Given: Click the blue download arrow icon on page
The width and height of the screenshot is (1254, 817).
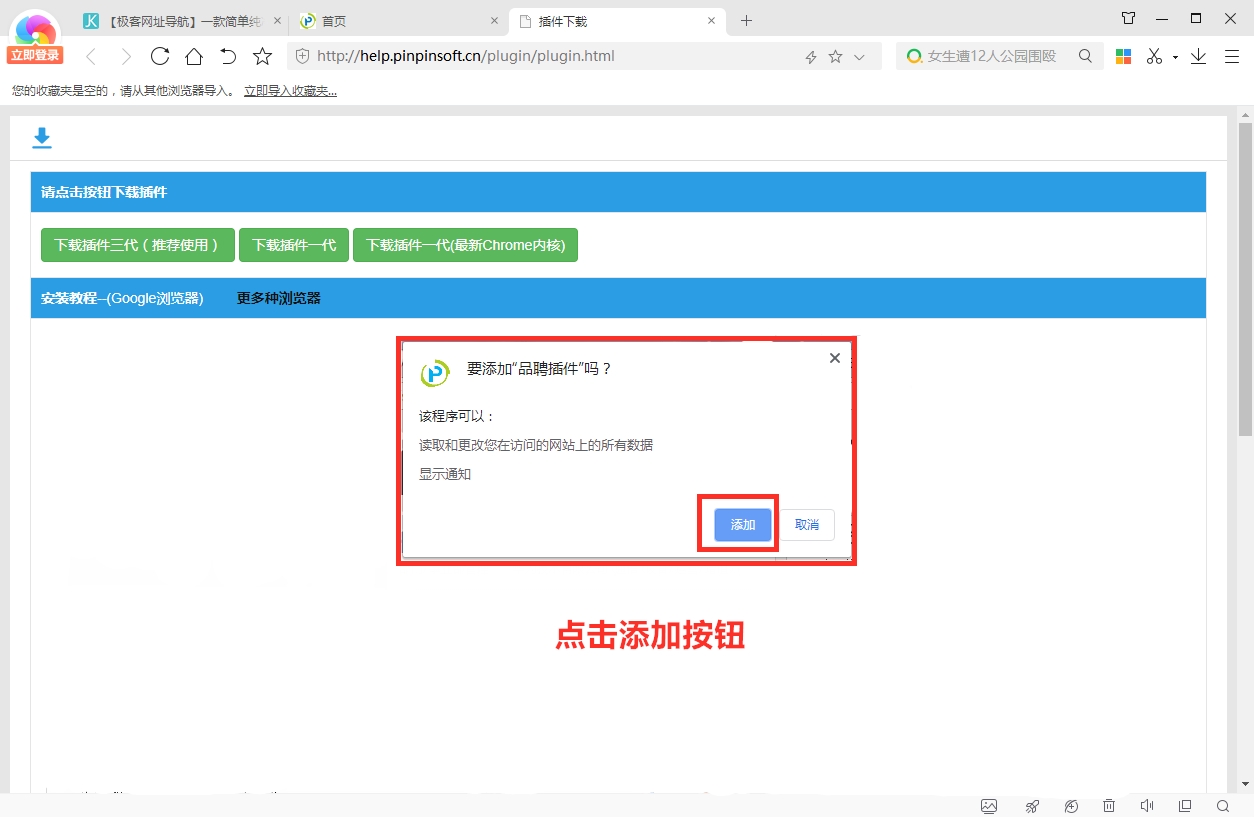Looking at the screenshot, I should click(x=41, y=138).
